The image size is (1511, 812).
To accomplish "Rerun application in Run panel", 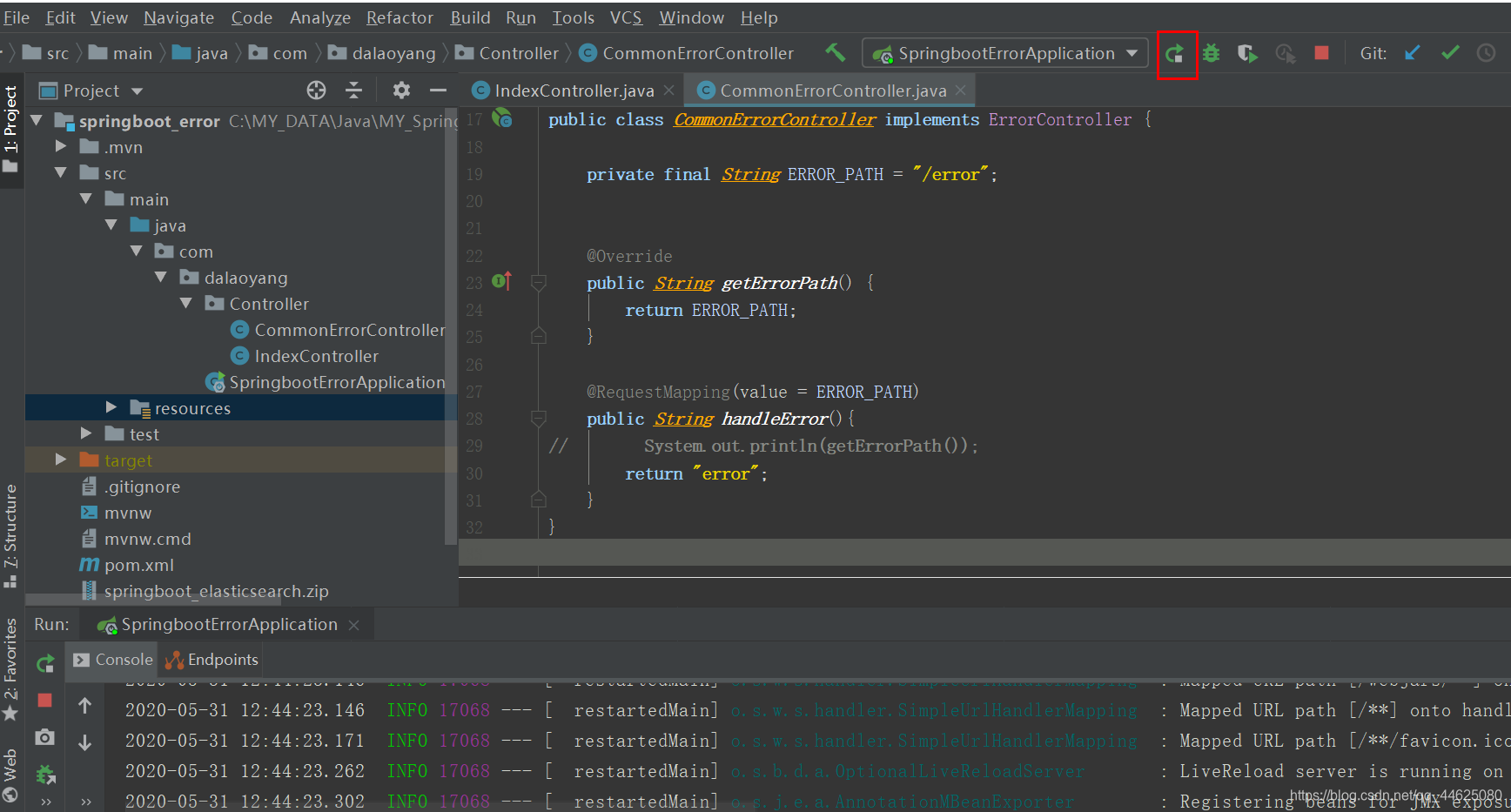I will click(46, 664).
